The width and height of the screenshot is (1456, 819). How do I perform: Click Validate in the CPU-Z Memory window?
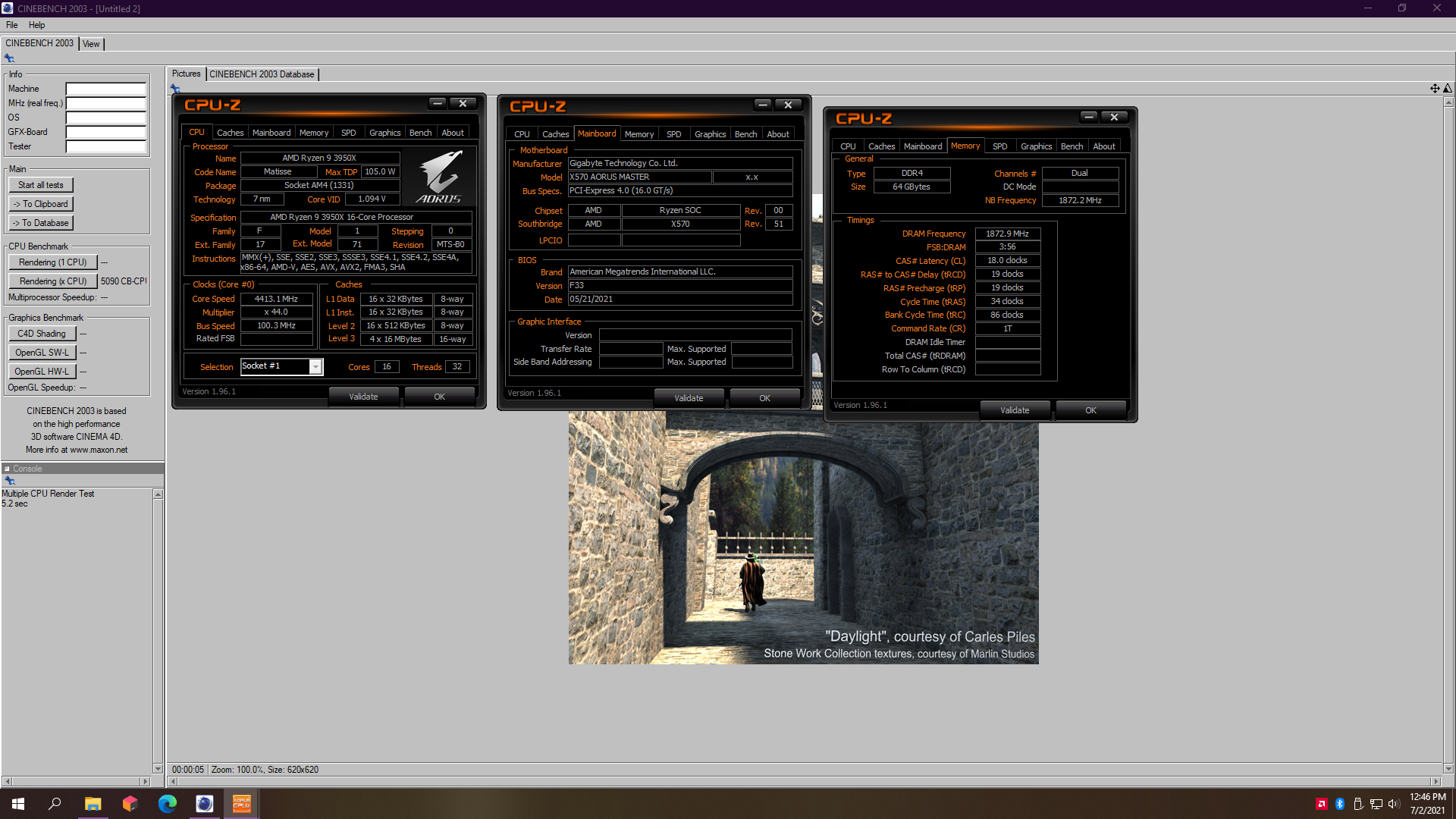tap(1015, 410)
